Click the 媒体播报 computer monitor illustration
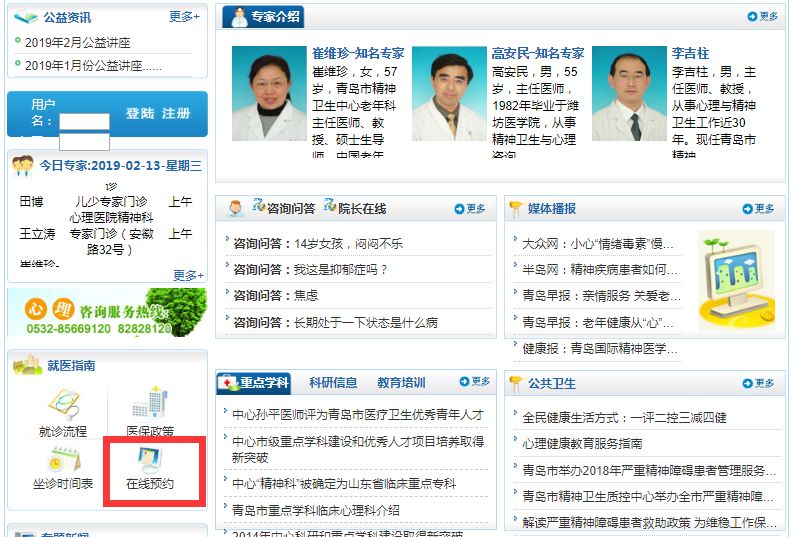This screenshot has height=537, width=794. (x=736, y=281)
